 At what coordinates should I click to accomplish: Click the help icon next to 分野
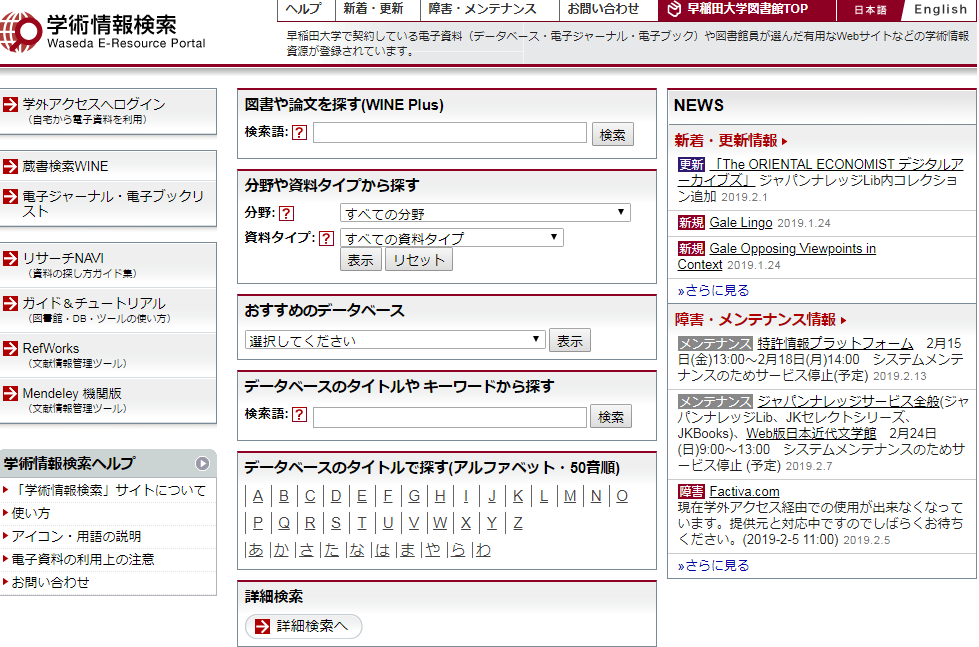point(287,214)
